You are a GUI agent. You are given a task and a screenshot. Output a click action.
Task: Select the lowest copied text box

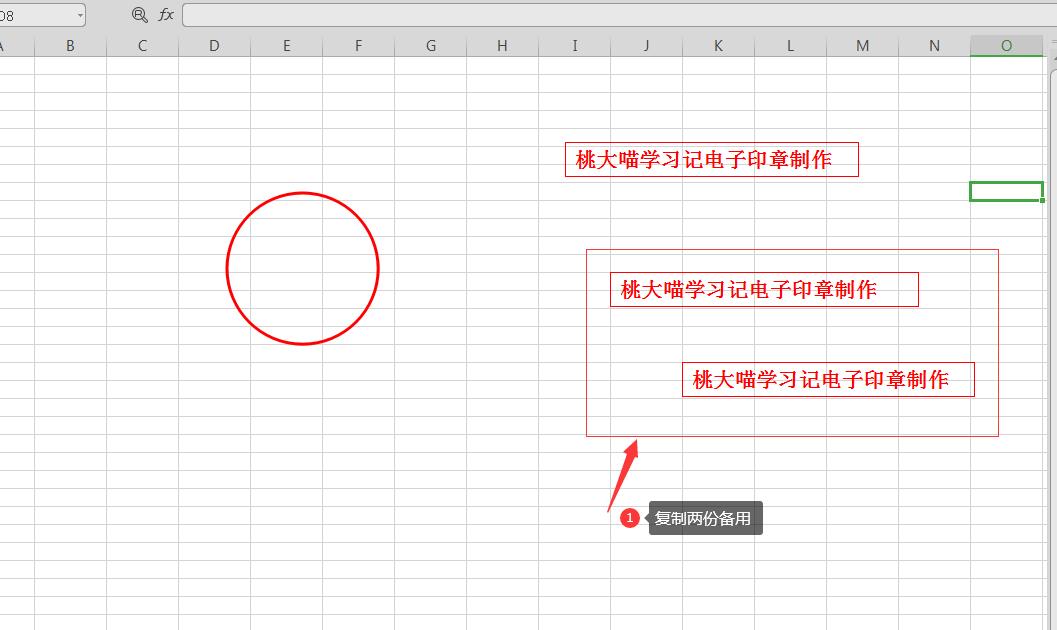(827, 380)
